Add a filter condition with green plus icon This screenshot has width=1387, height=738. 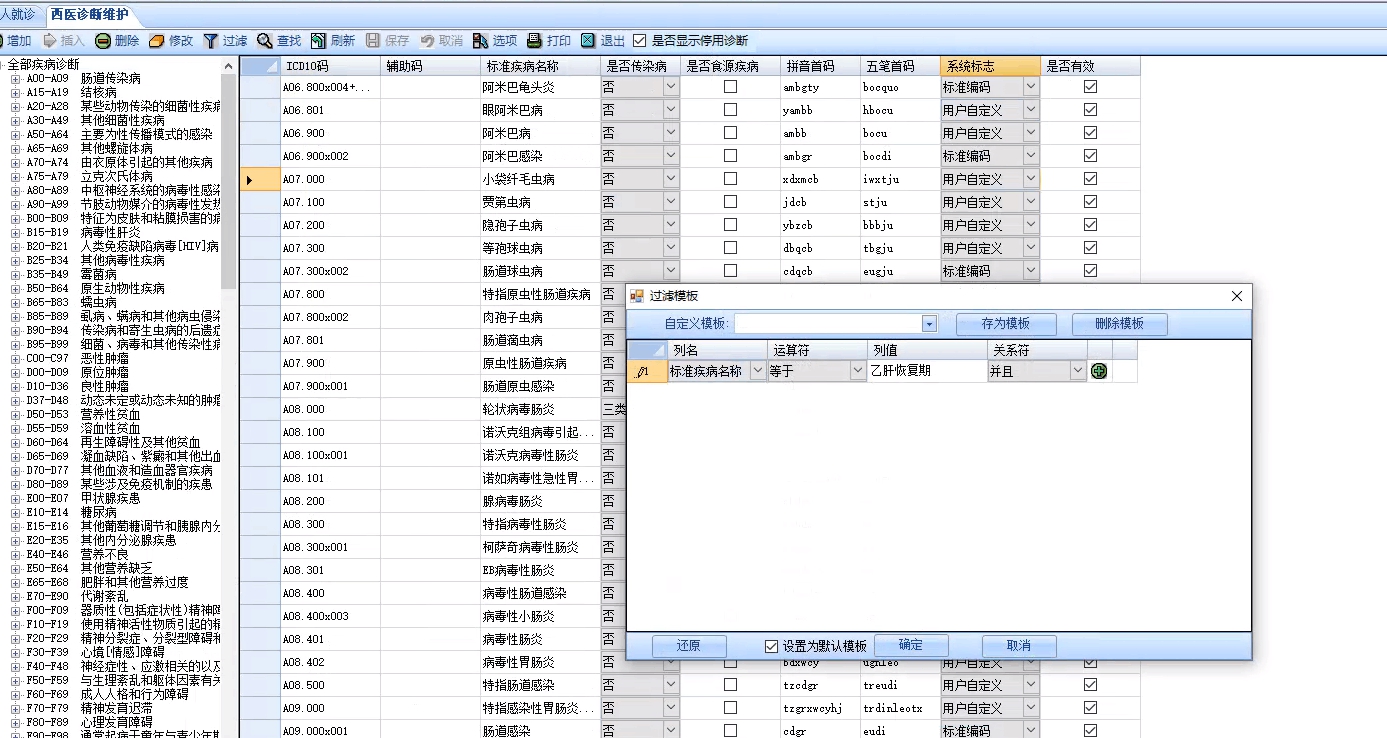pyautogui.click(x=1099, y=371)
